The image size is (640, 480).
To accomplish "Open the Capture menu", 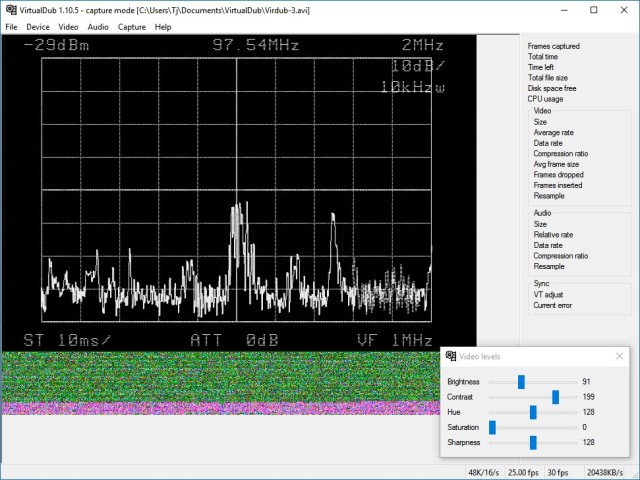I will pos(131,27).
